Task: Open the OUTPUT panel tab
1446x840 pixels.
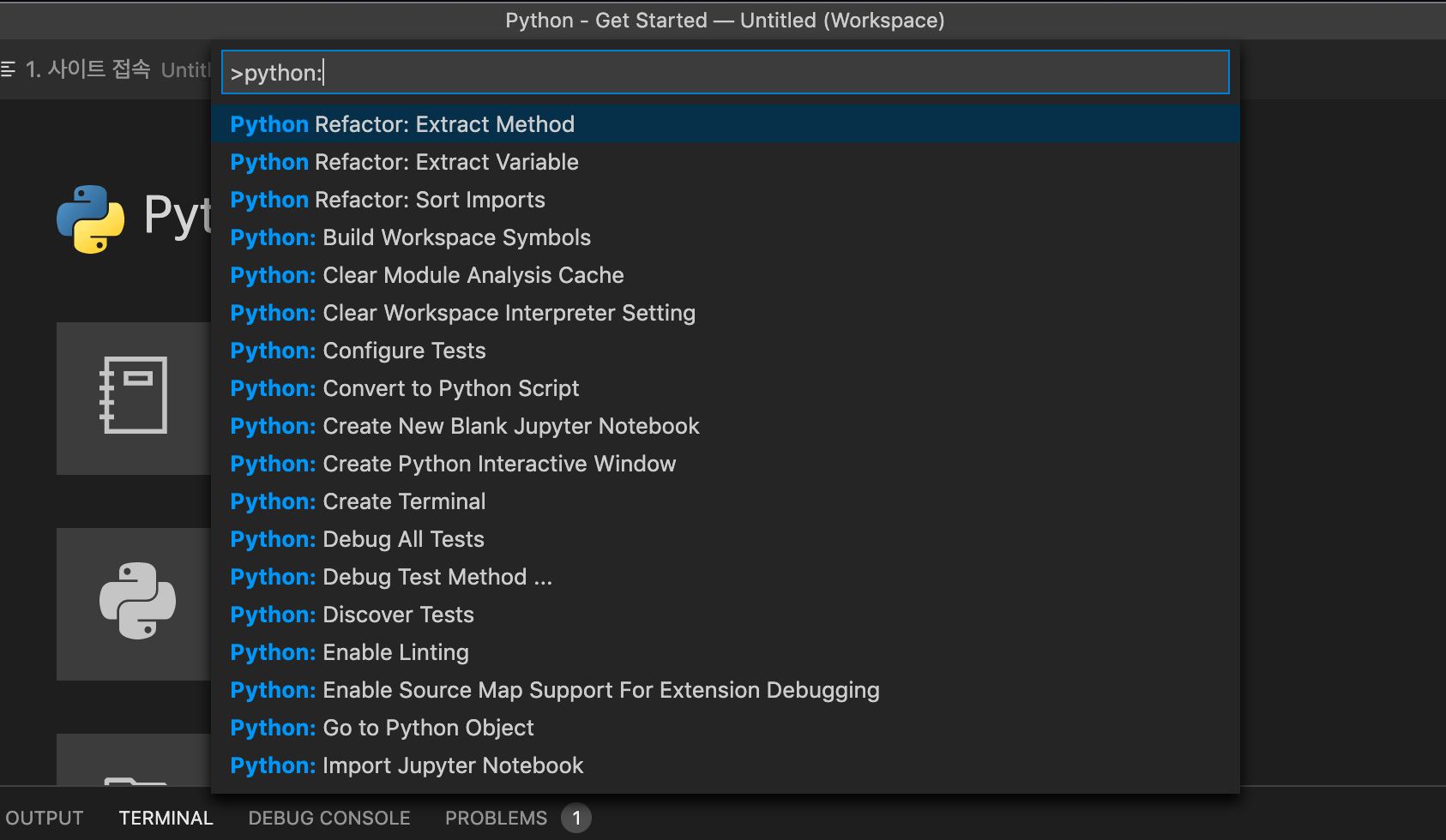Action: [x=45, y=818]
